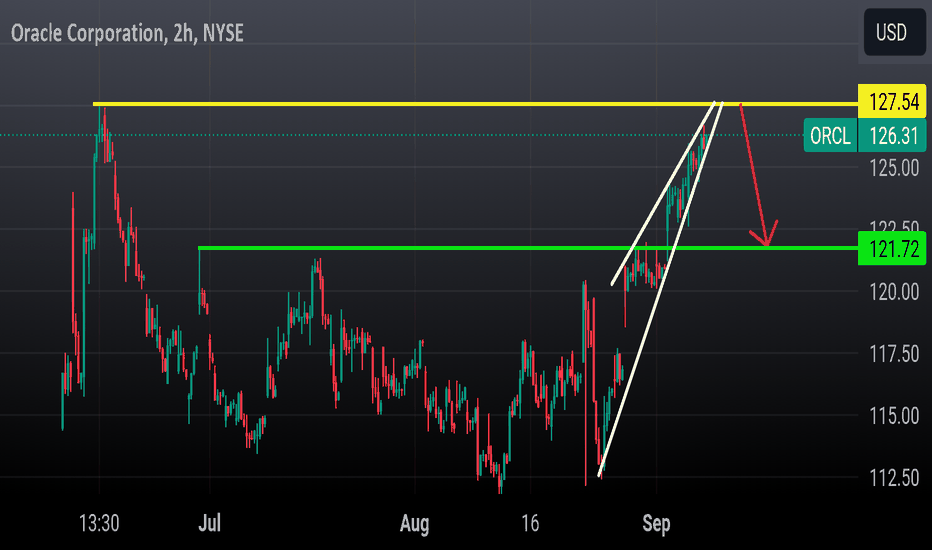
Task: Click the 126.31 current price label
Action: click(x=892, y=136)
